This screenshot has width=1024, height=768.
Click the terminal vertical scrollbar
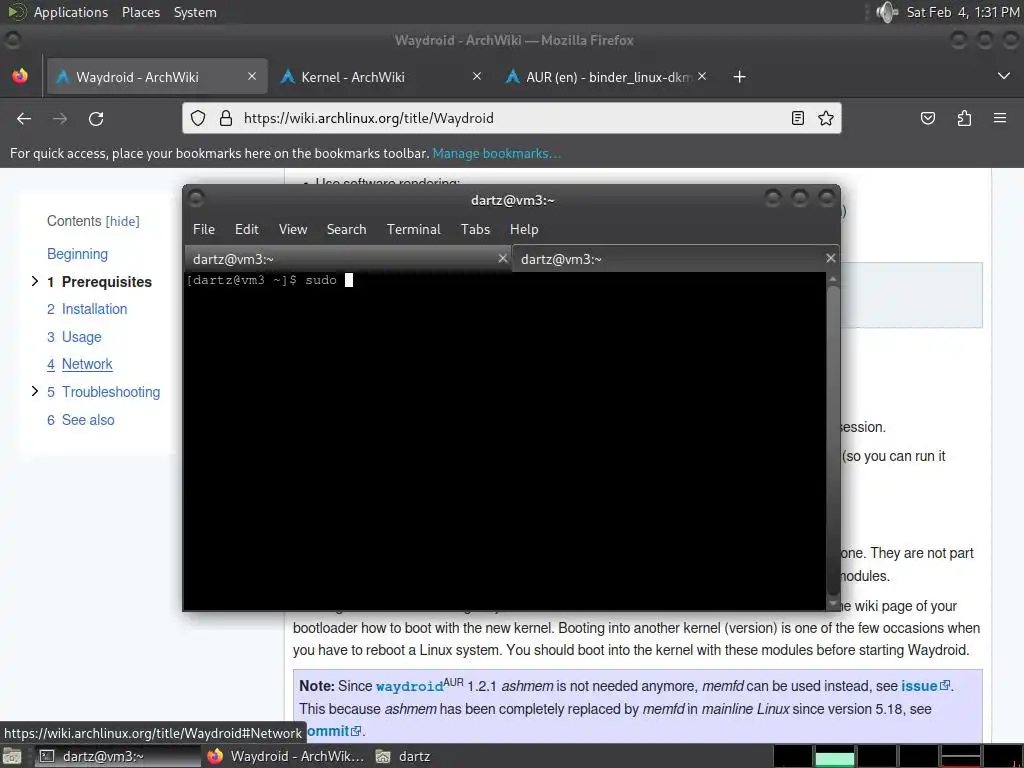(833, 441)
